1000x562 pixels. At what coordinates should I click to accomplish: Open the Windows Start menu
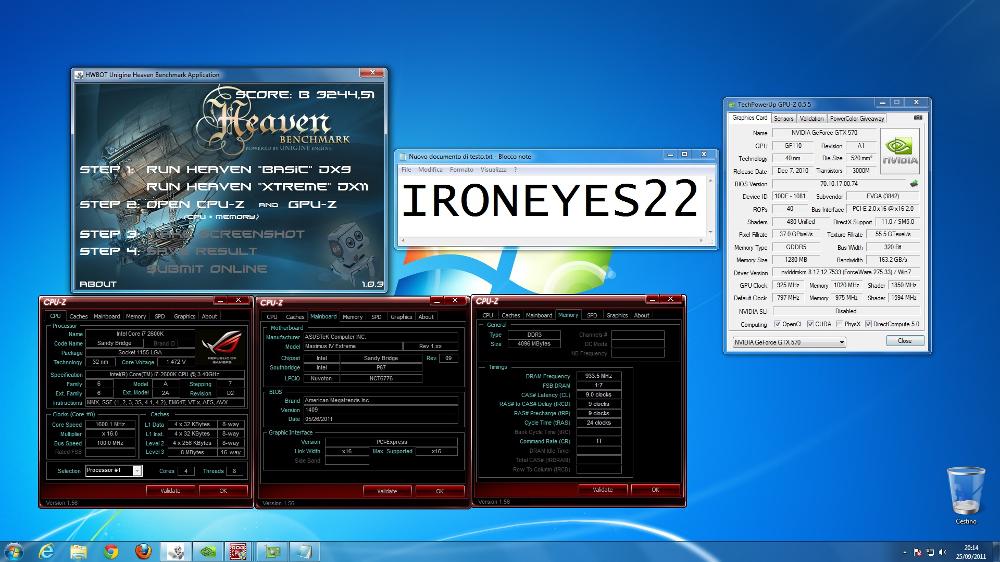[x=13, y=551]
